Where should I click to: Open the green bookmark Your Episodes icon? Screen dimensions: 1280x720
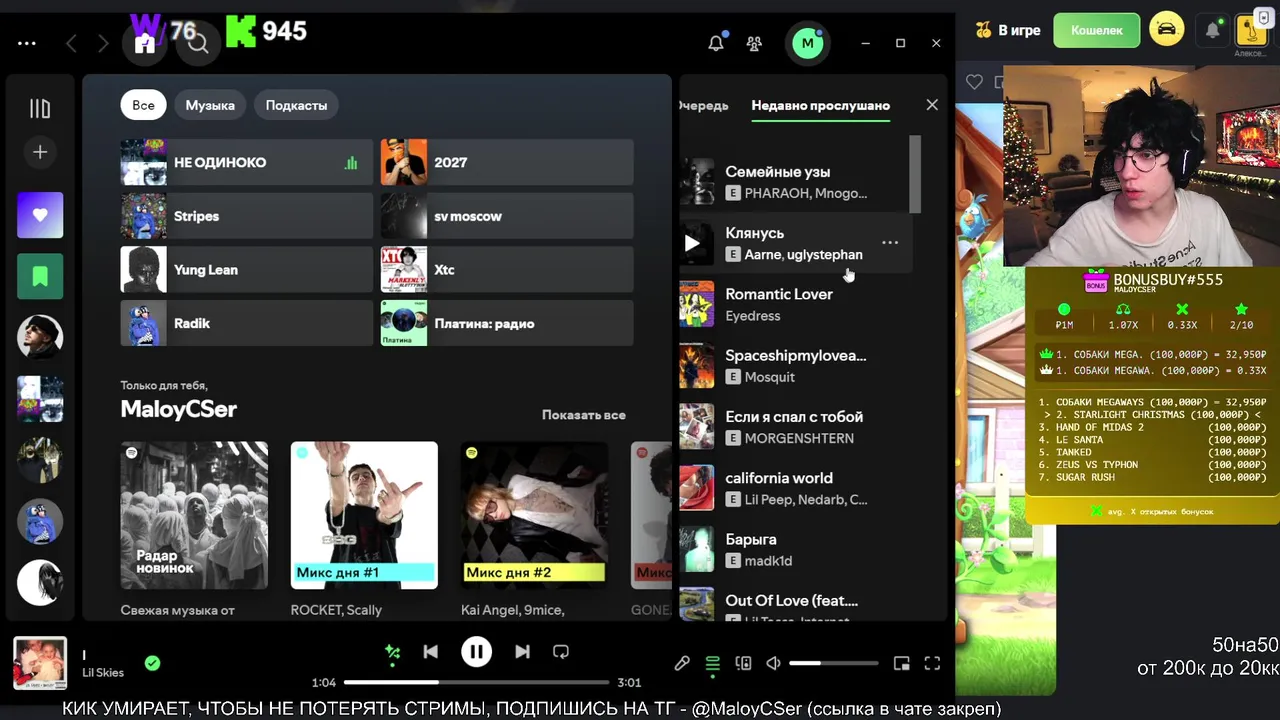(40, 276)
